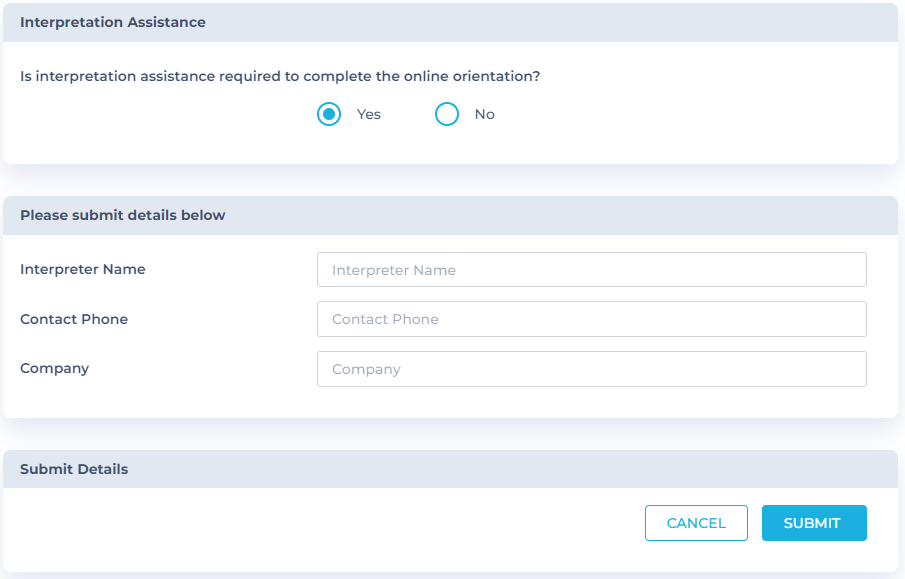Image resolution: width=905 pixels, height=579 pixels.
Task: Select the No radio button
Action: [x=447, y=114]
